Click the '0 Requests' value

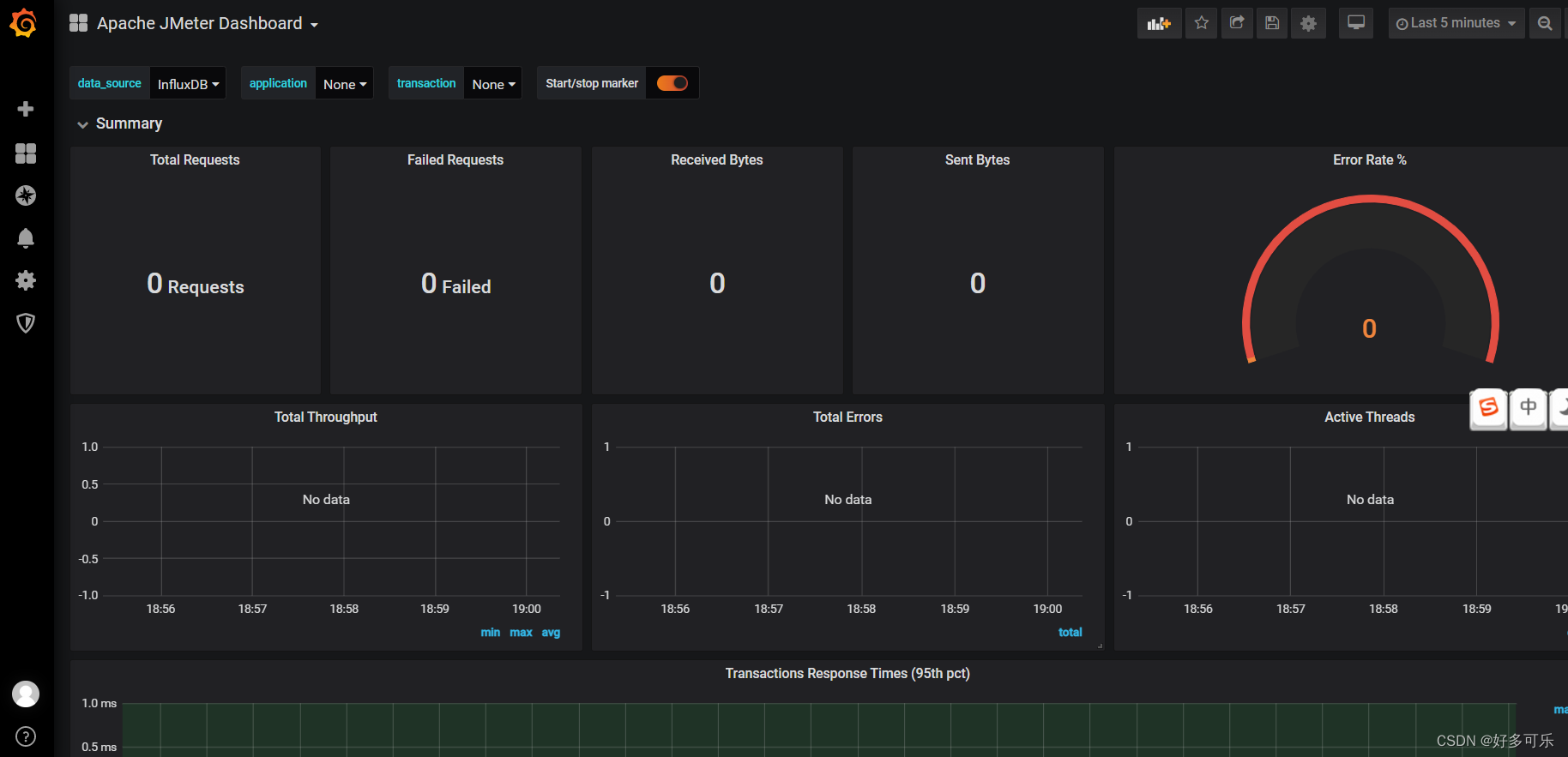click(x=196, y=284)
